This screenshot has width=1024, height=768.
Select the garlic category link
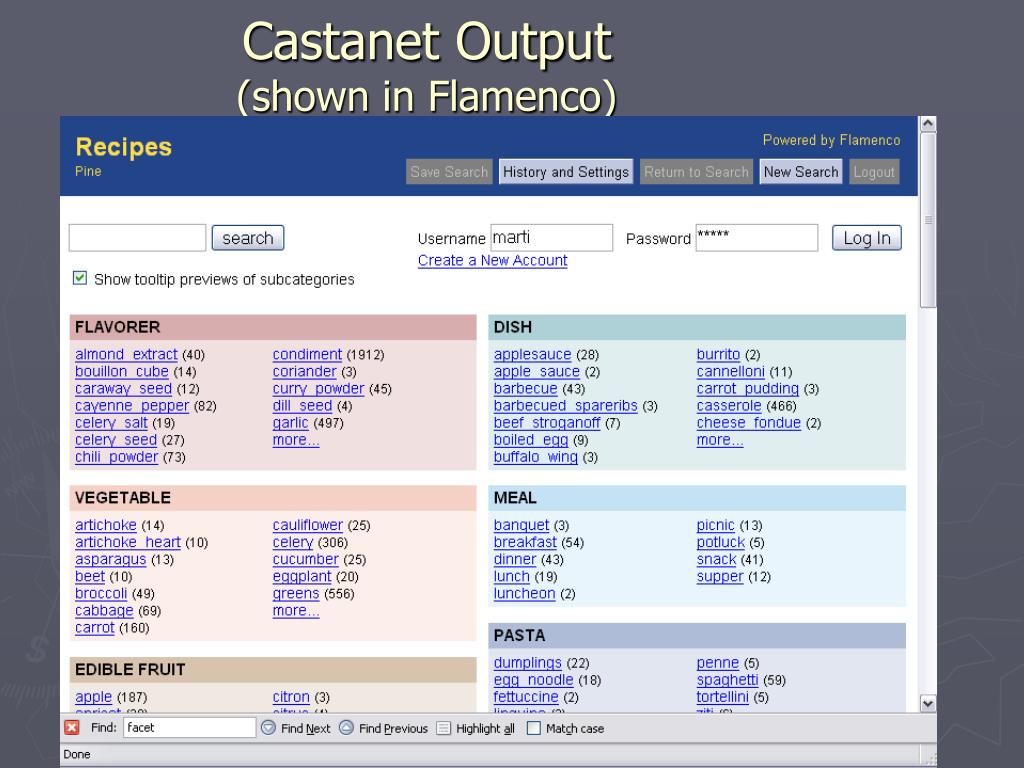point(290,423)
